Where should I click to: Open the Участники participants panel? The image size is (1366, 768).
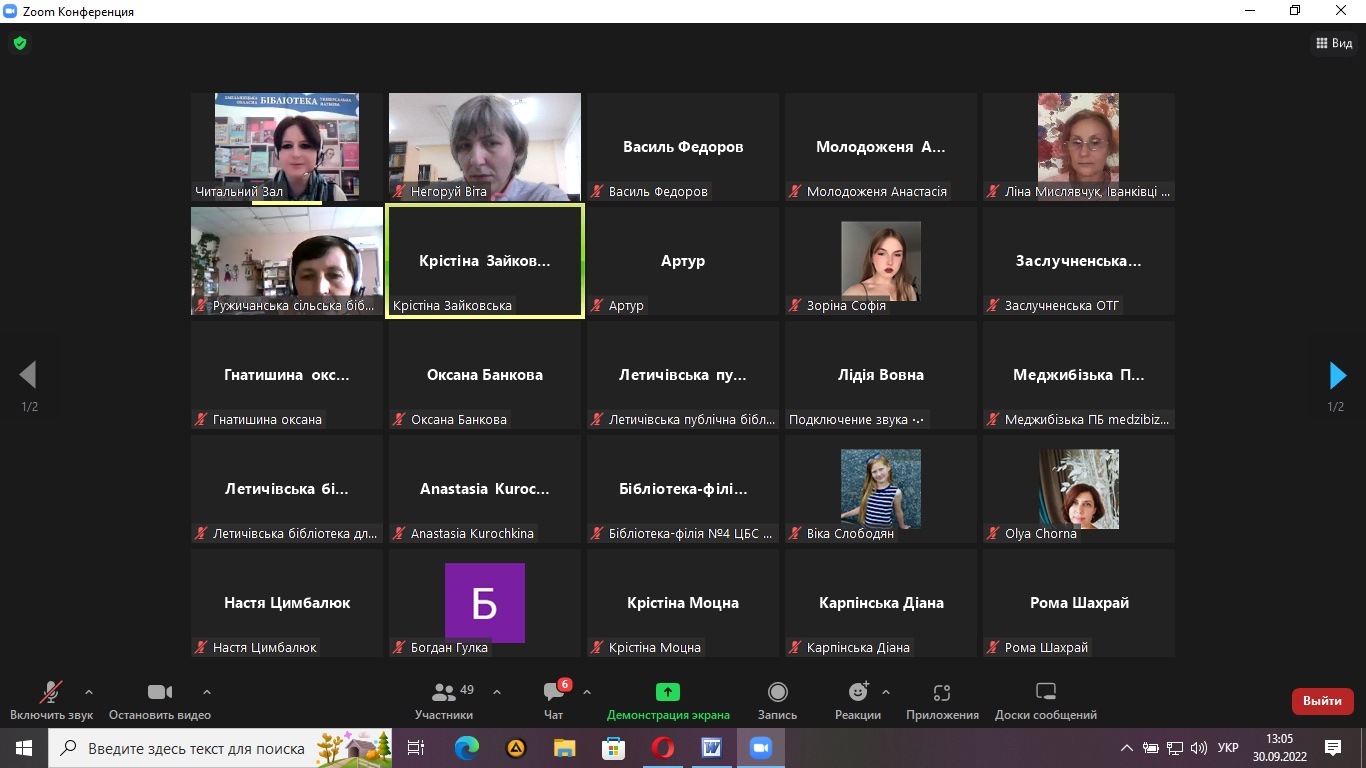(444, 700)
